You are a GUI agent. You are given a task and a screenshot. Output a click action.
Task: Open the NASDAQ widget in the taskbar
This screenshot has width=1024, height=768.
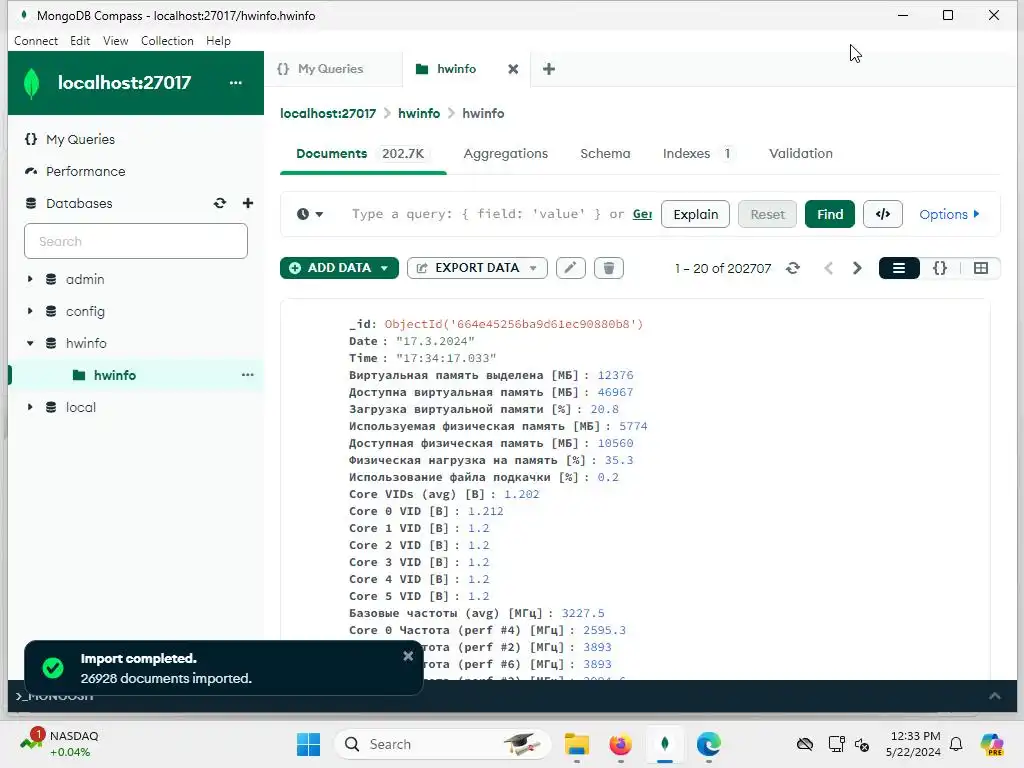60,743
